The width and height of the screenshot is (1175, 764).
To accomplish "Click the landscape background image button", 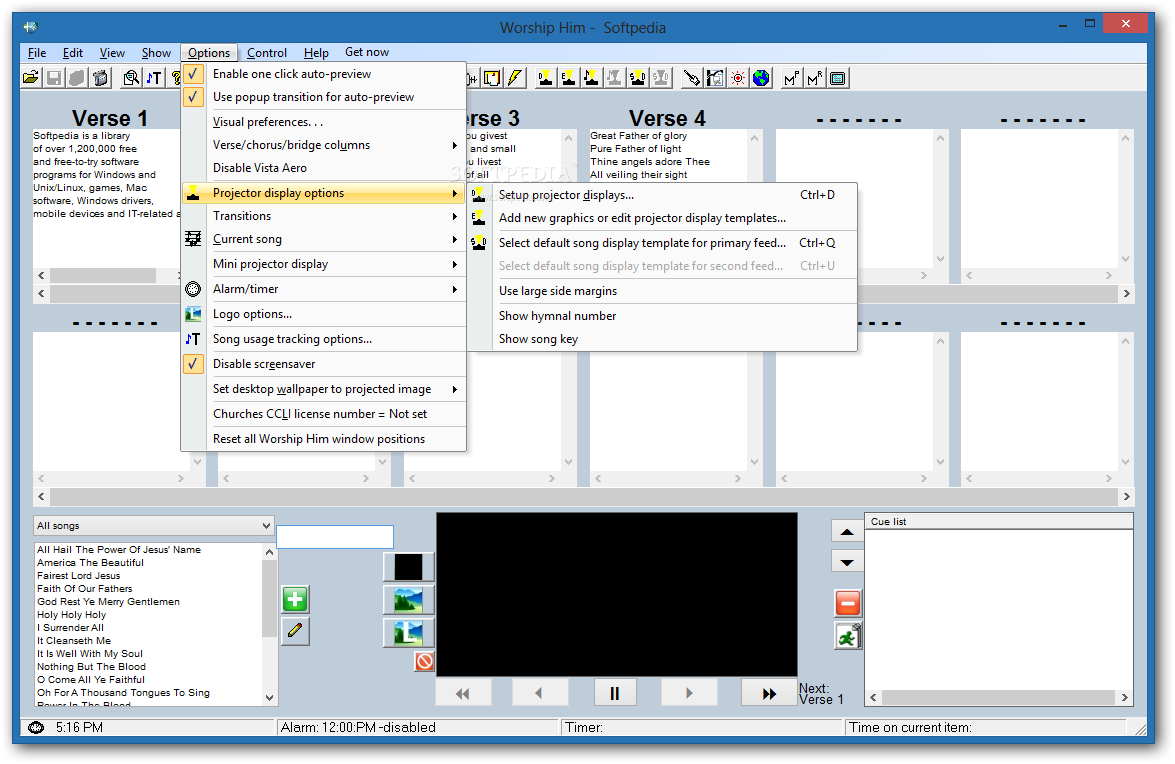I will pyautogui.click(x=408, y=600).
